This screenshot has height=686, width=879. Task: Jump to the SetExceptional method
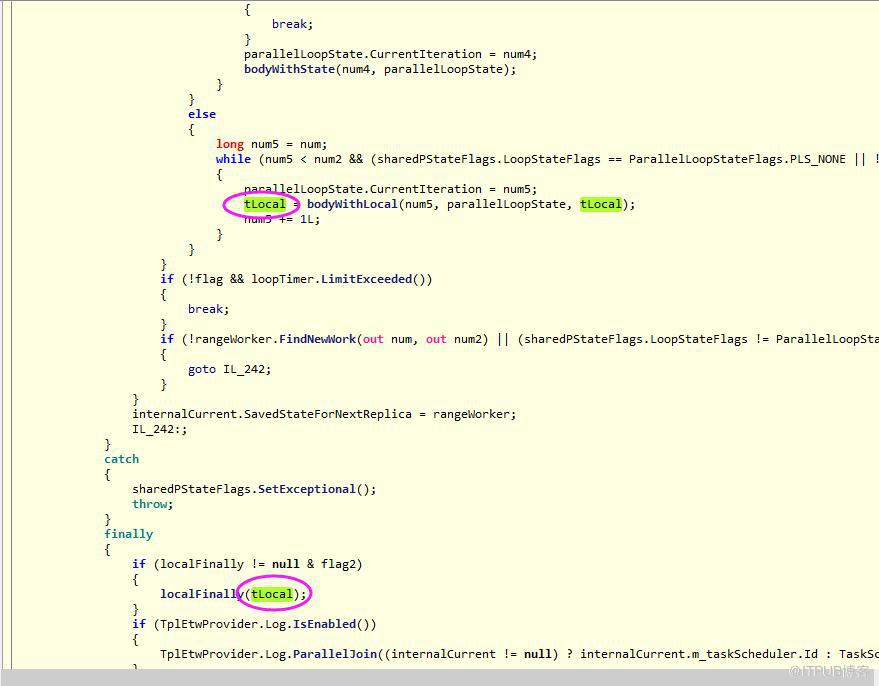pyautogui.click(x=307, y=489)
